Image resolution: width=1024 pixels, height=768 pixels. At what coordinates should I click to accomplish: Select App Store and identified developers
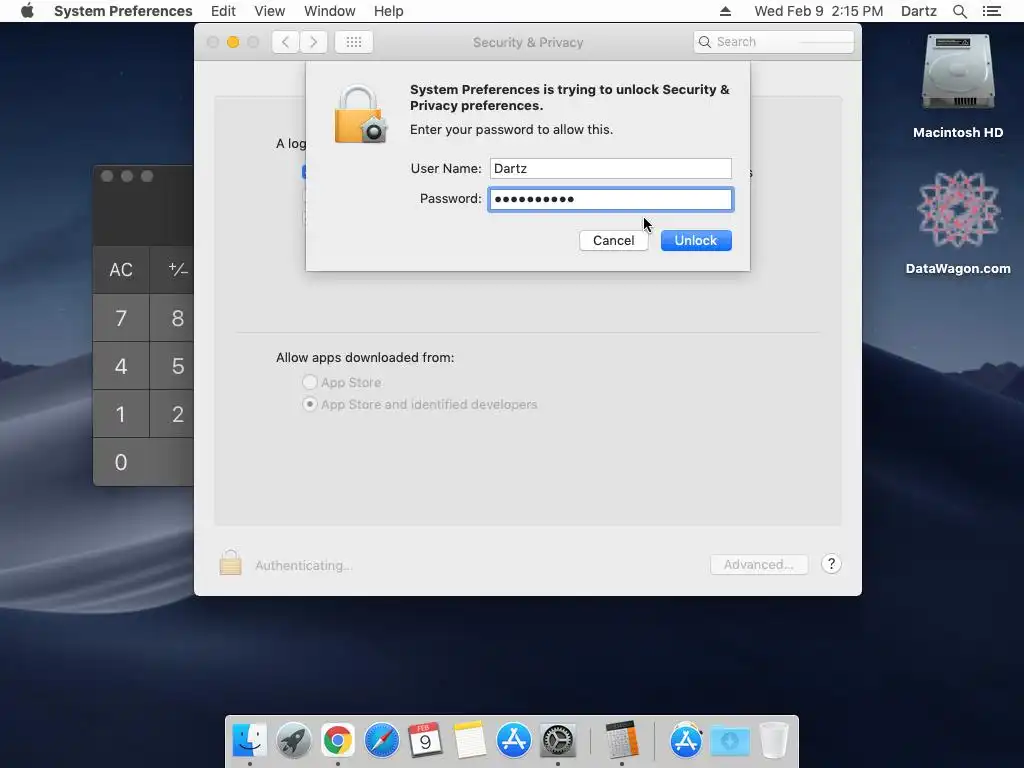click(310, 404)
